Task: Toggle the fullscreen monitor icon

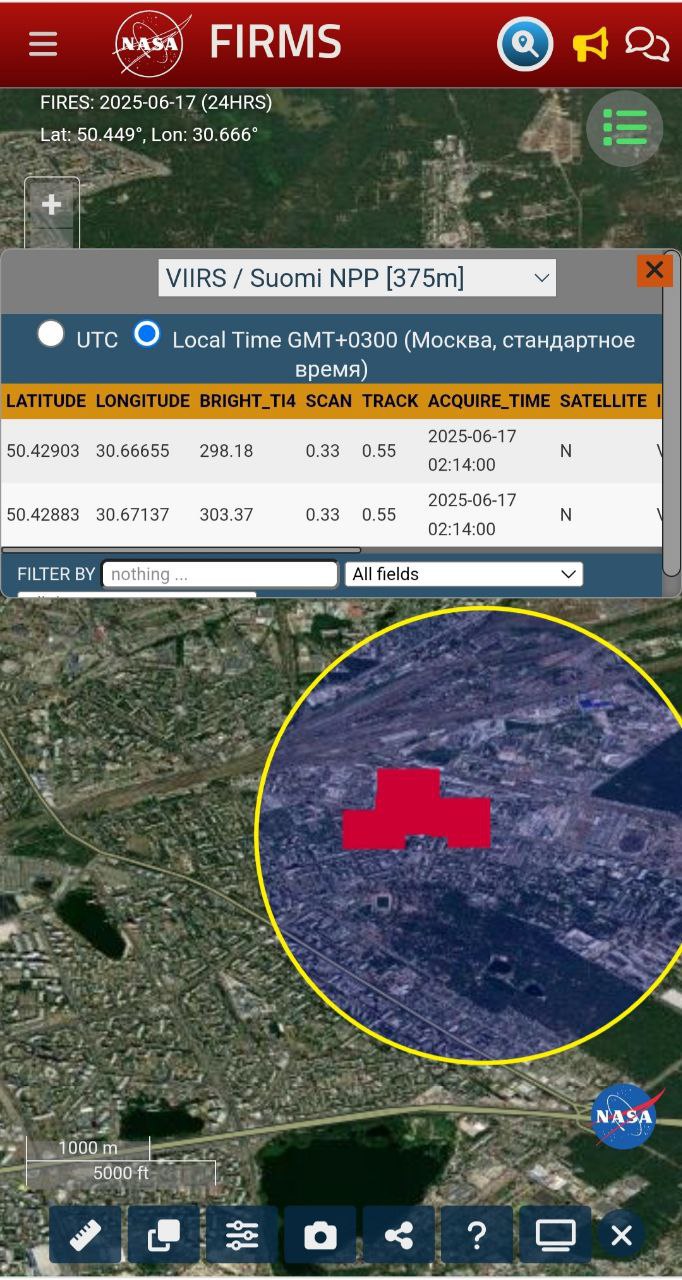Action: coord(555,1235)
